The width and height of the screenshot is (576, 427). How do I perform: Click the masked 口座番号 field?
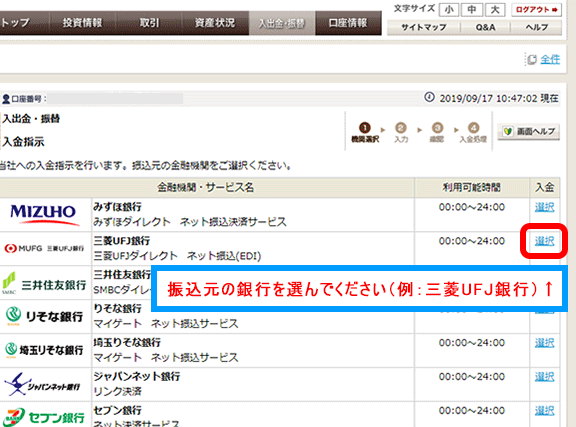115,98
